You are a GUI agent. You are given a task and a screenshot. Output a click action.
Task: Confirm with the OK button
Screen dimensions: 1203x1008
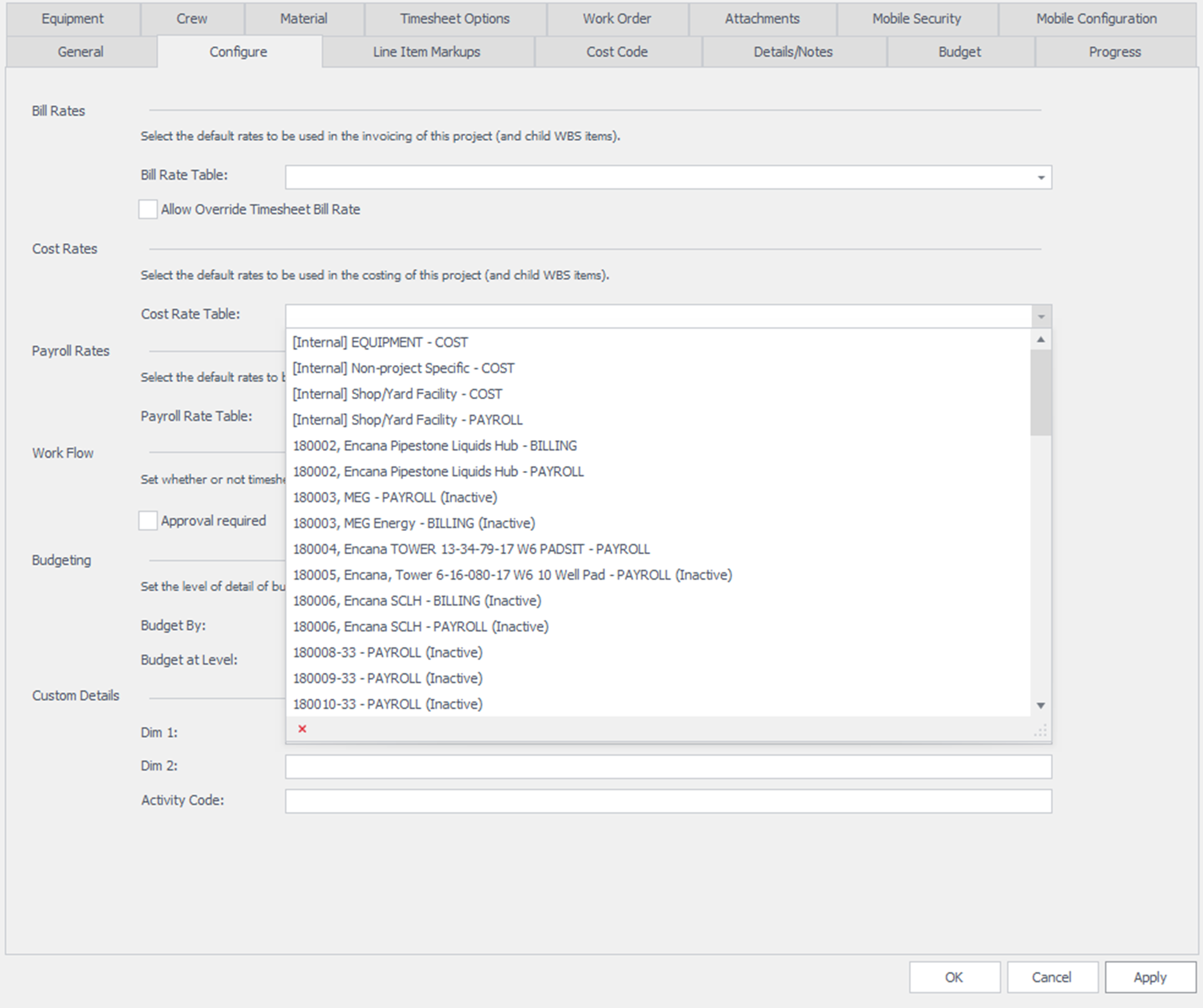[x=954, y=977]
